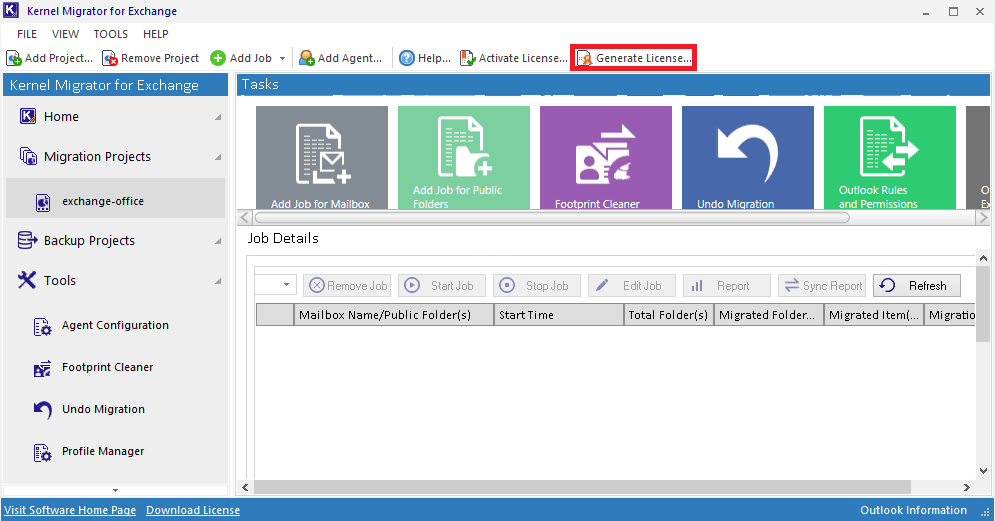Click the Generate License toolbar icon
This screenshot has width=995, height=521.
click(x=584, y=58)
